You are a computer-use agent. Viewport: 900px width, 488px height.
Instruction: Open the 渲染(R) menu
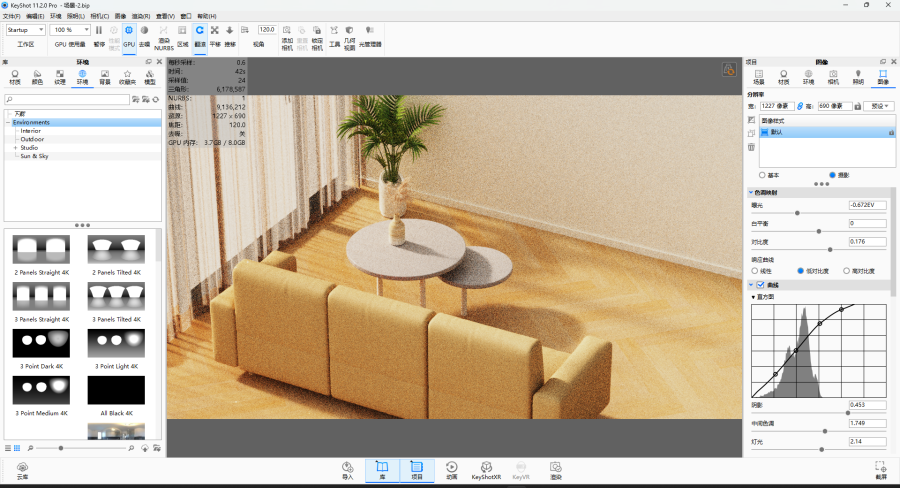(x=140, y=16)
